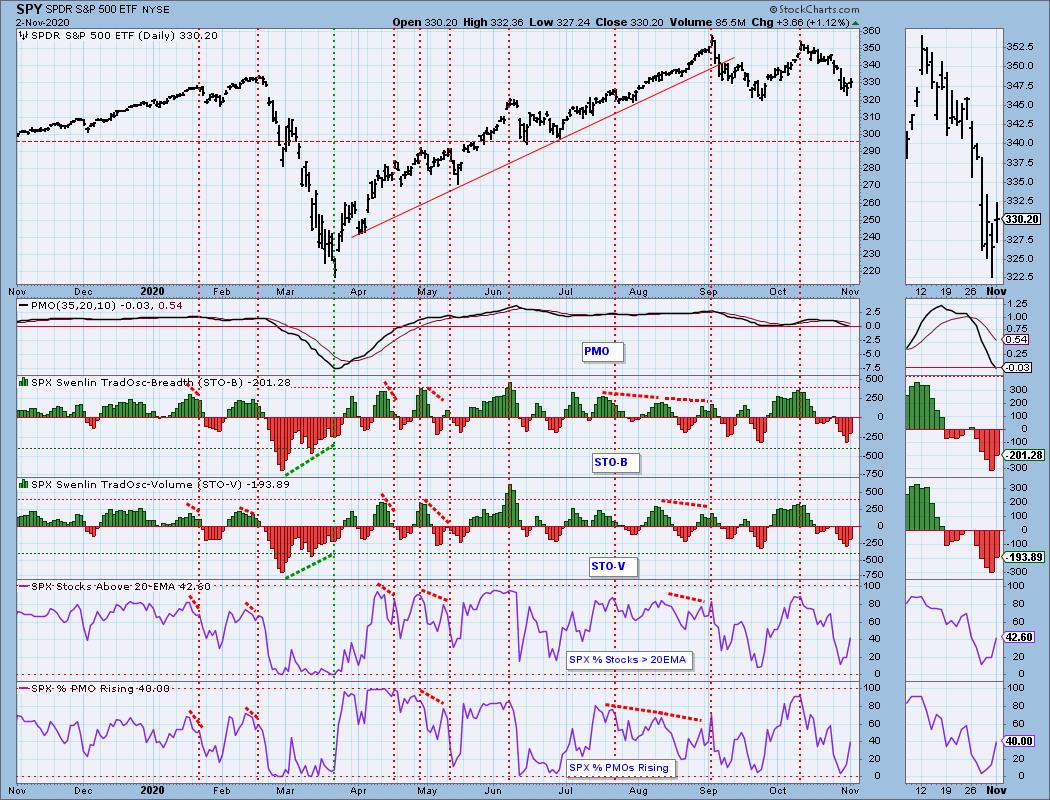This screenshot has height=800, width=1050.
Task: Click the 'Open 330.20' value in header
Action: [425, 22]
